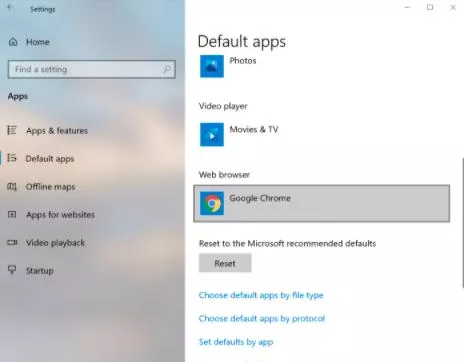This screenshot has height=362, width=464.
Task: Click the Default apps sidebar icon
Action: coord(12,158)
